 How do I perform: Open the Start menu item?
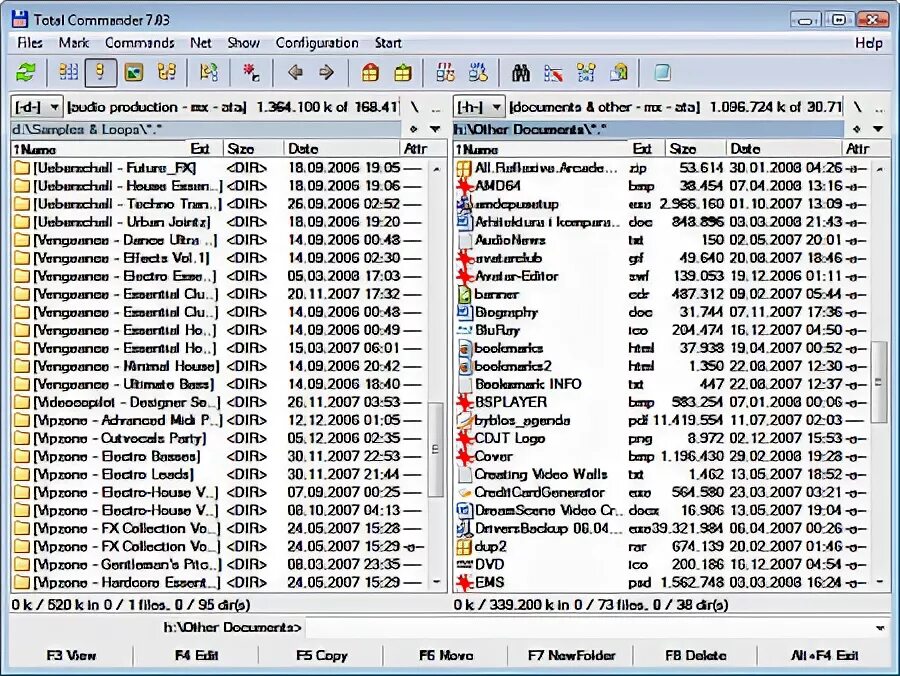point(388,43)
